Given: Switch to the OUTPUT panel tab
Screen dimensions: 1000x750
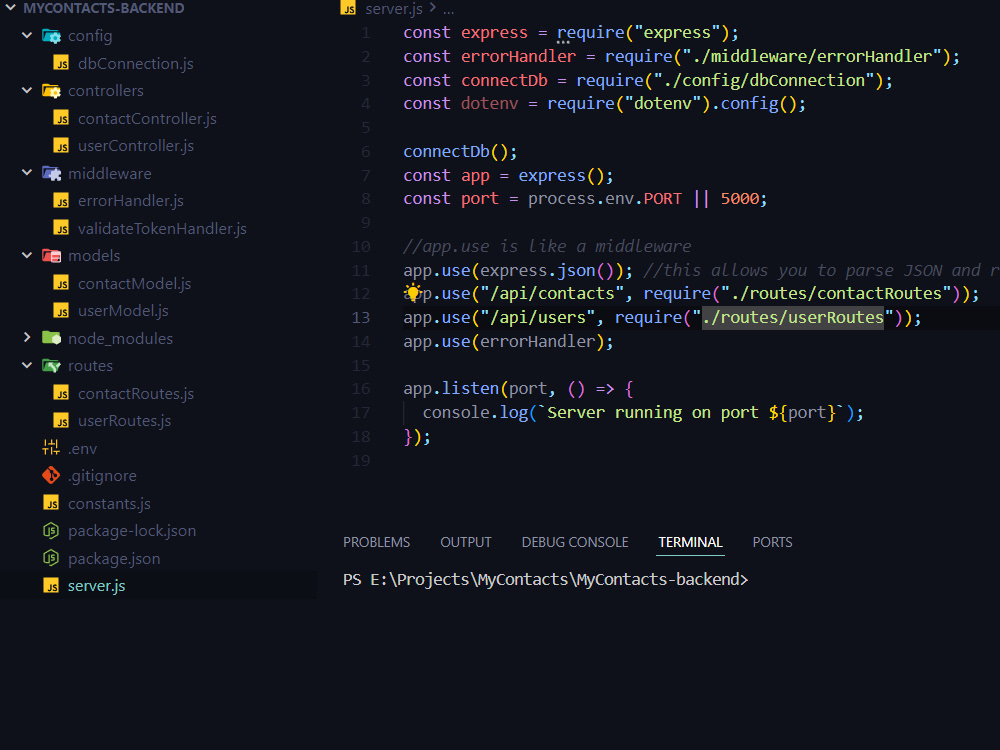Looking at the screenshot, I should pyautogui.click(x=466, y=542).
